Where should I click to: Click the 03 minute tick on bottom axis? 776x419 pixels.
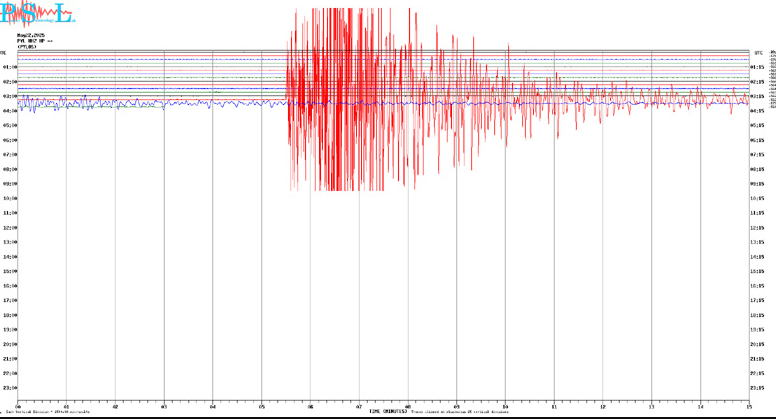164,407
